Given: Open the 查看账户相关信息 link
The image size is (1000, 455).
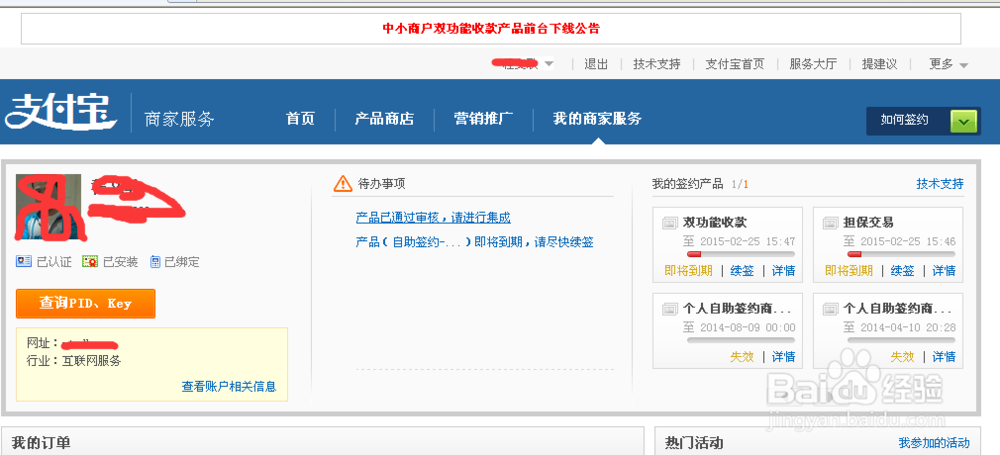Looking at the screenshot, I should (229, 386).
